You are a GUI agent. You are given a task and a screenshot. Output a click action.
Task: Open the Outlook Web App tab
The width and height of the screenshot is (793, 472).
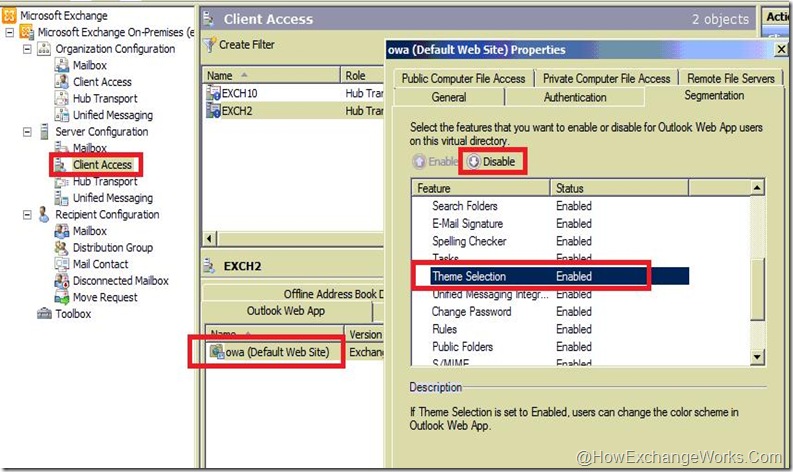coord(286,311)
